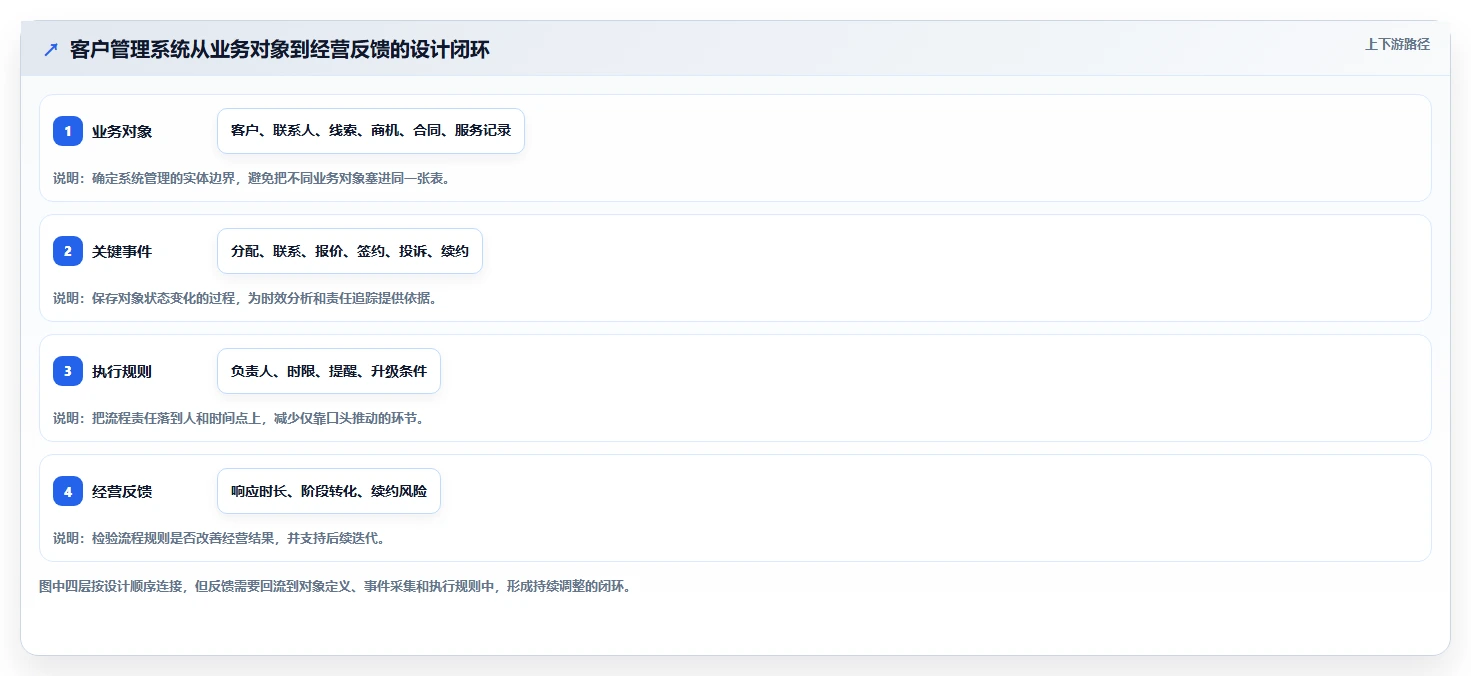
Task: Click the 上下游路径 label at top right
Action: pos(1397,44)
